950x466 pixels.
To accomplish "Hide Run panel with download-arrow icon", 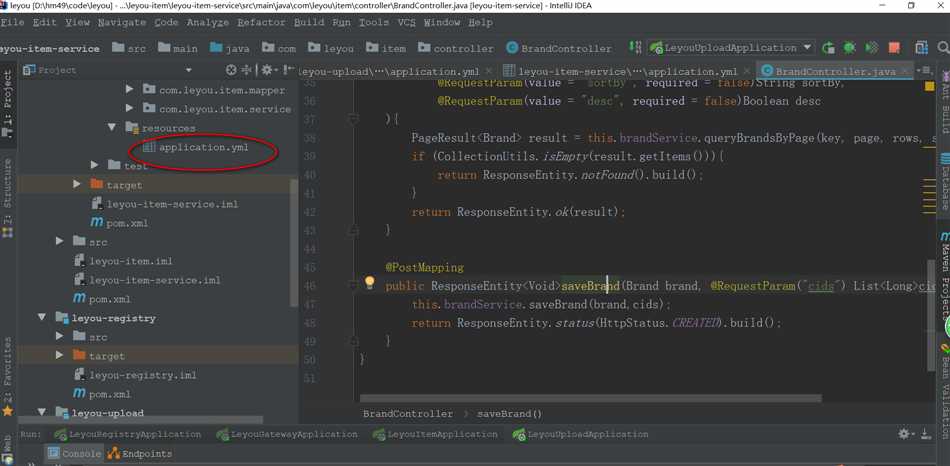I will tap(925, 434).
